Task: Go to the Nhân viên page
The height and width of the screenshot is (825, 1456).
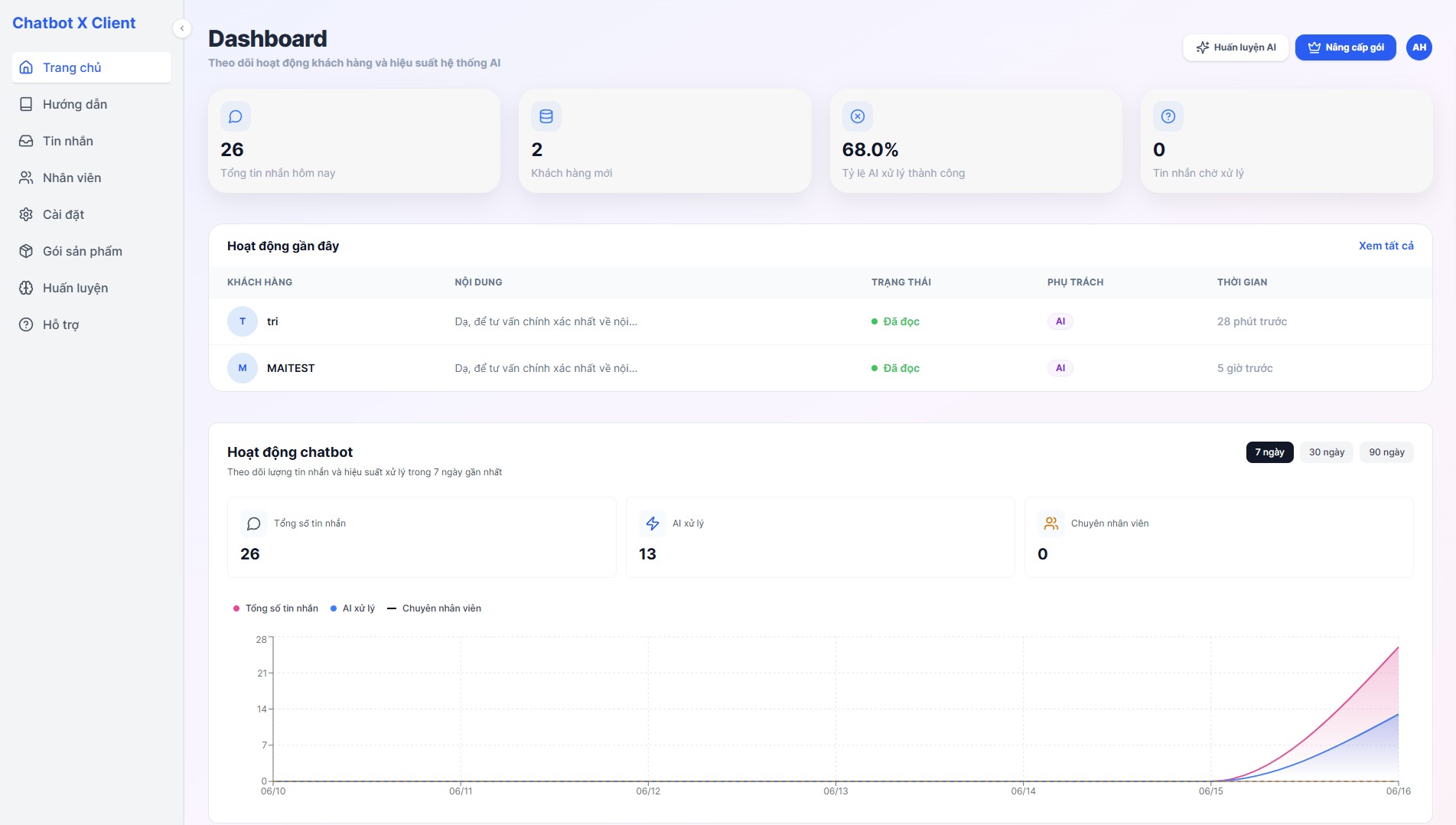Action: [x=91, y=178]
